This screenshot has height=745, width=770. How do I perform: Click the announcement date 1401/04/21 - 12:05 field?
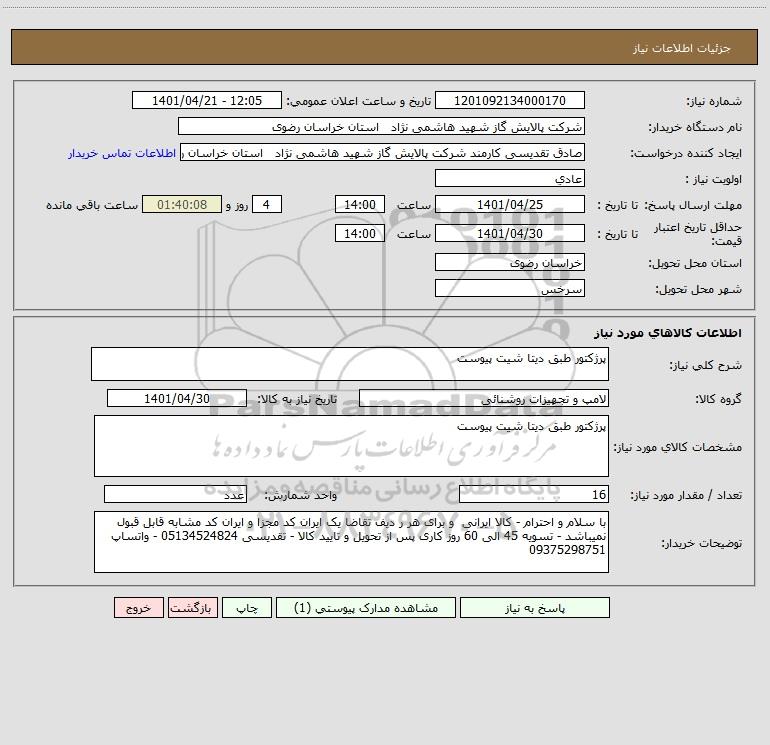click(x=207, y=100)
